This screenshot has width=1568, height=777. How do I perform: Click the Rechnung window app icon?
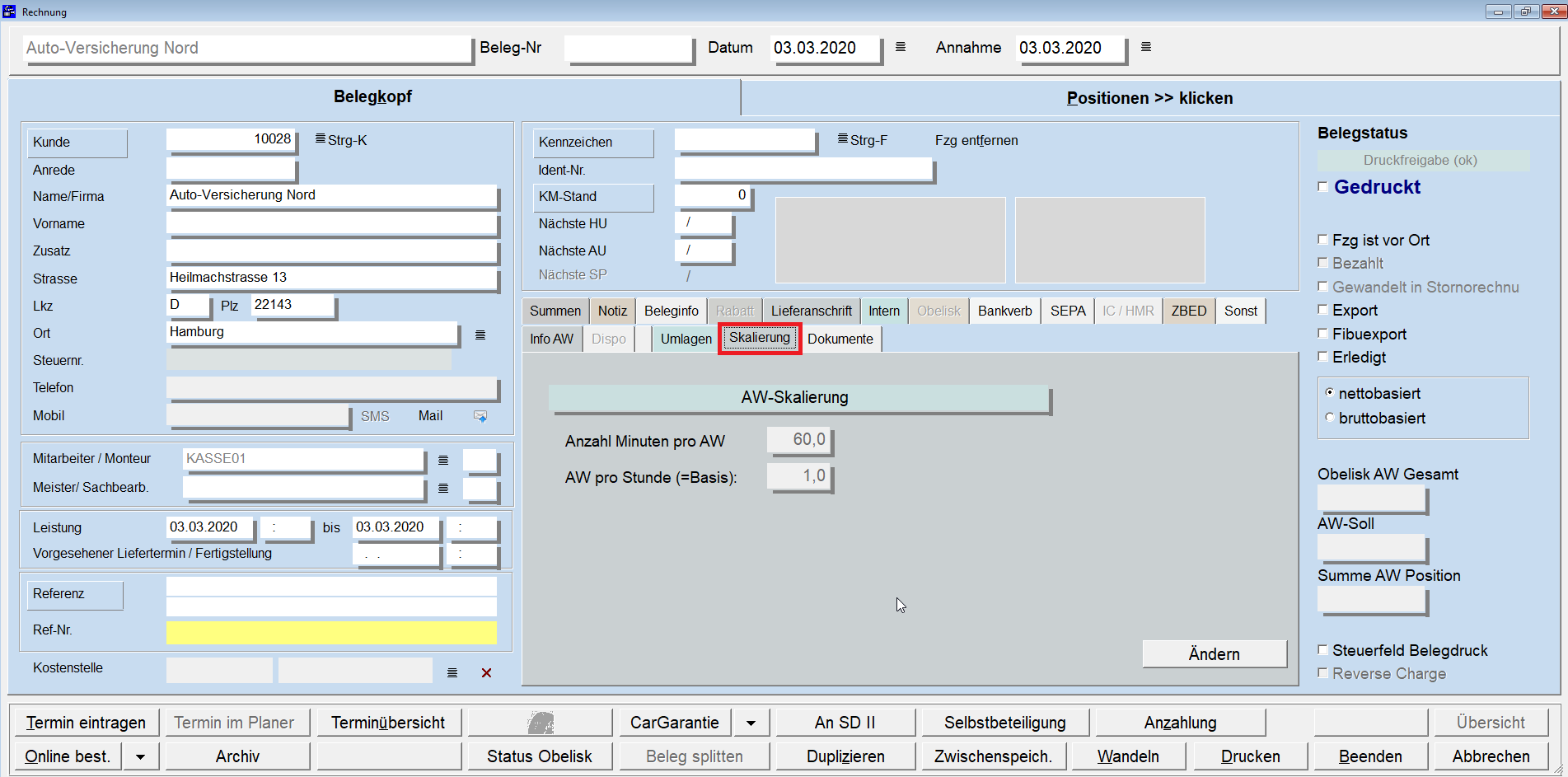(10, 11)
